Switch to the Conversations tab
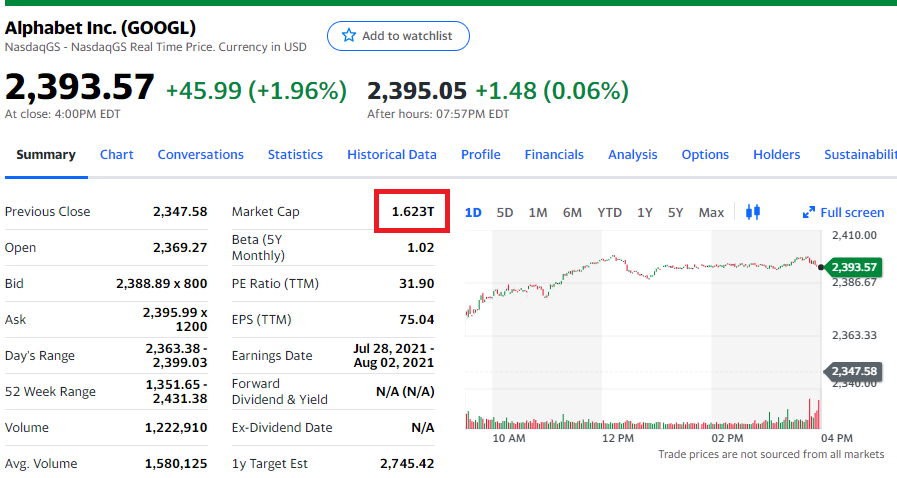Image resolution: width=897 pixels, height=478 pixels. (200, 154)
